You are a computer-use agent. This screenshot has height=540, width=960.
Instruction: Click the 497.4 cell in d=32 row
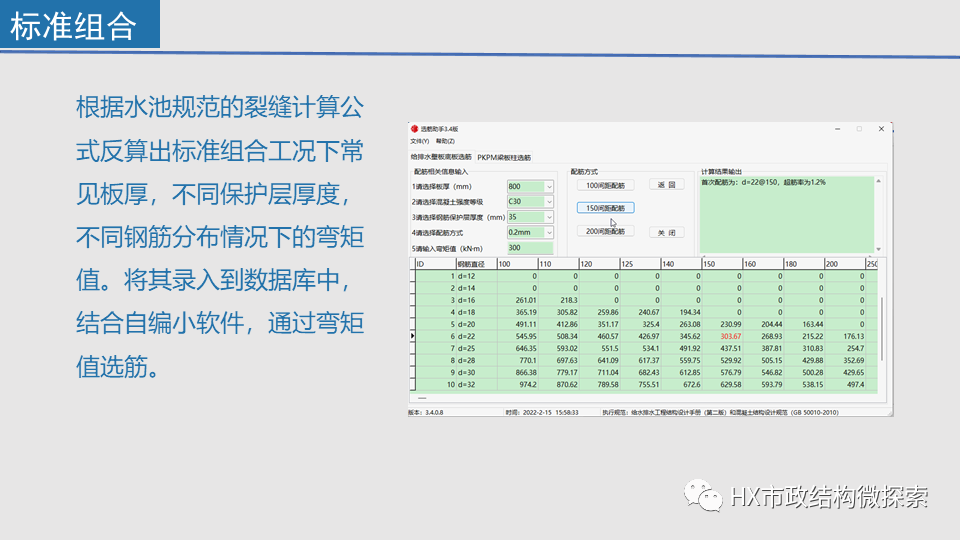pos(846,384)
